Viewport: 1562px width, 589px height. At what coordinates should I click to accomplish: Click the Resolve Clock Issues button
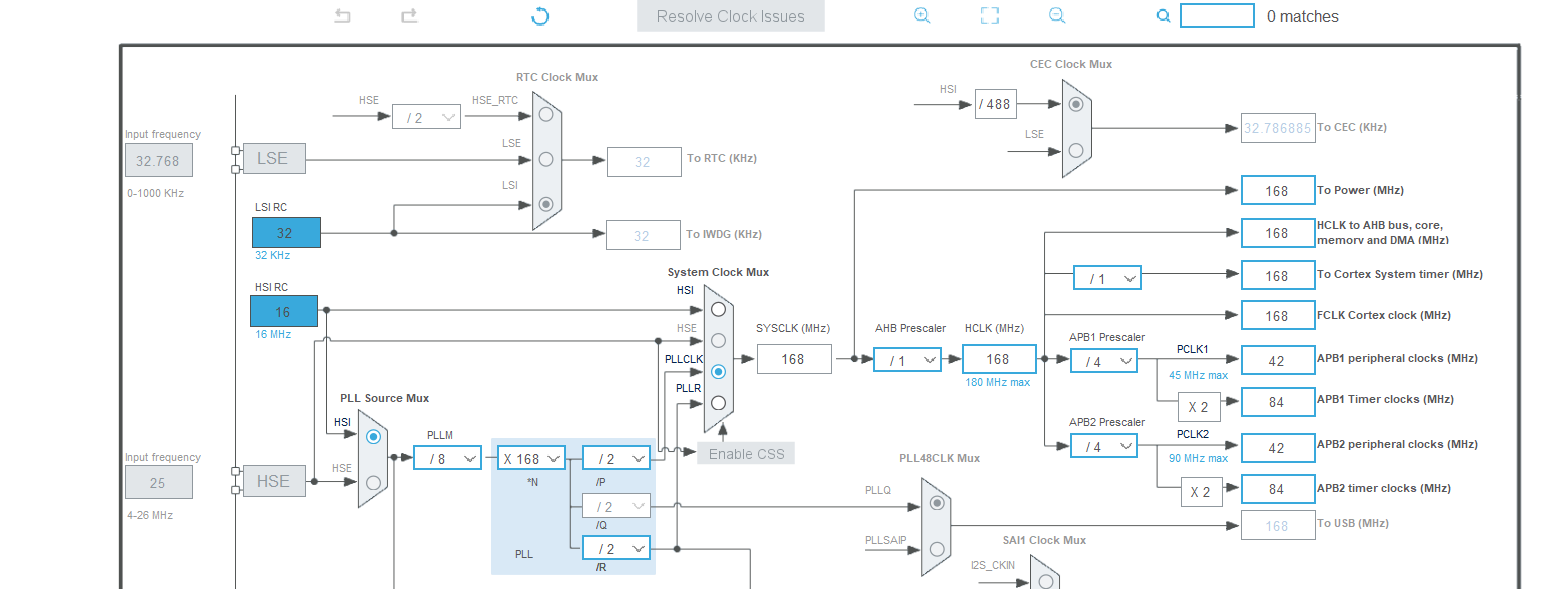pos(730,16)
